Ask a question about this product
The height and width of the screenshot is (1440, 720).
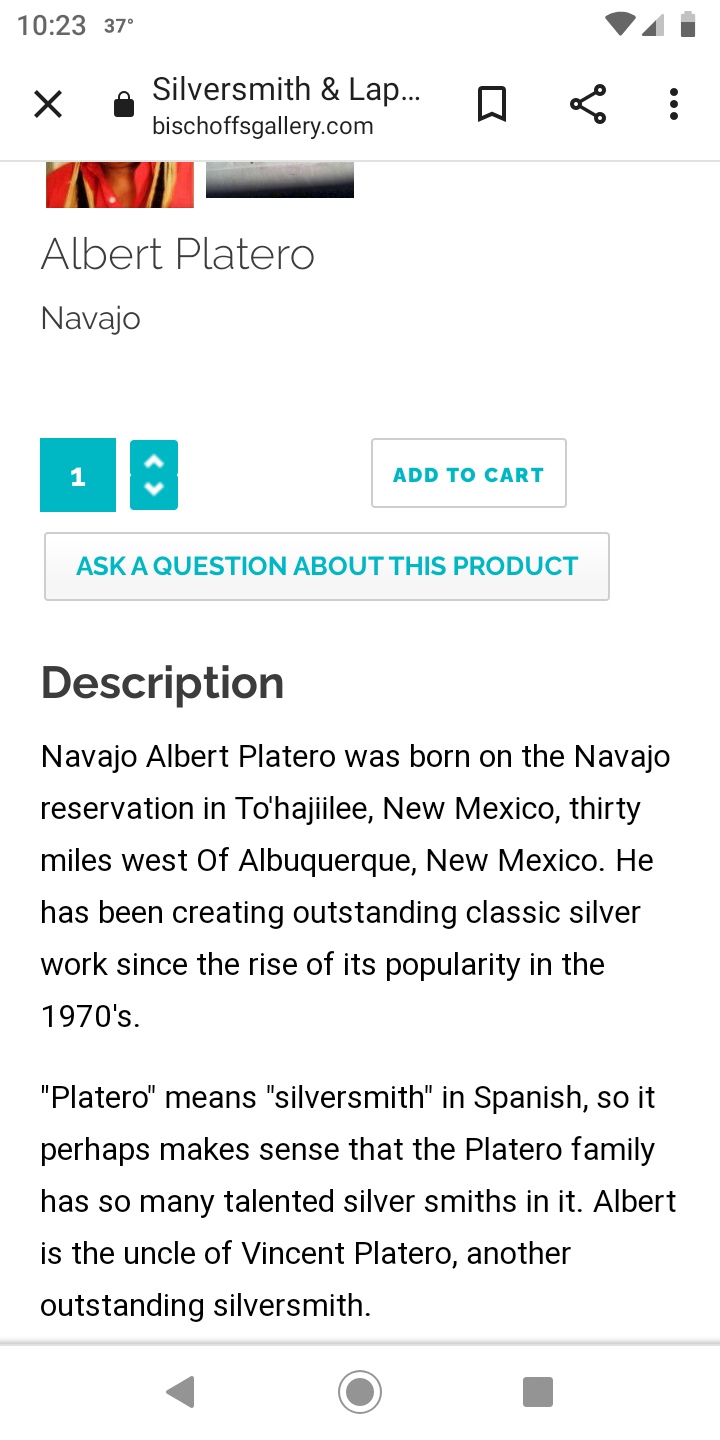[327, 567]
